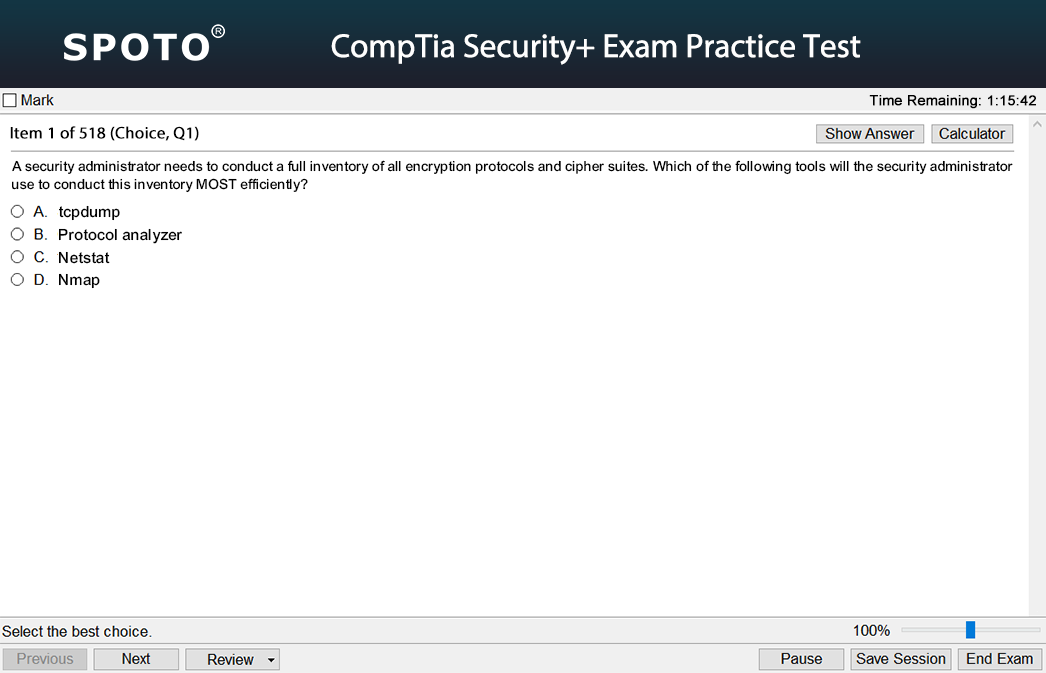Click the scrollbar up arrow

(x=1037, y=124)
